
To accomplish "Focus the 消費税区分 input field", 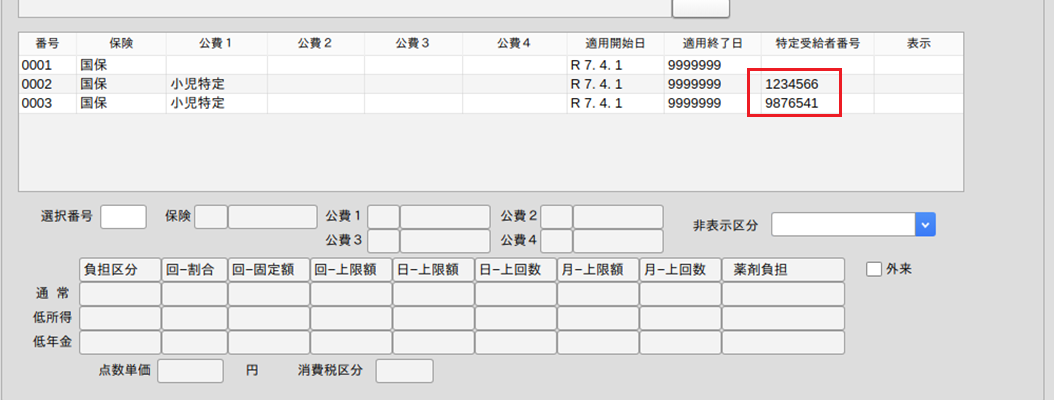I will (x=404, y=371).
